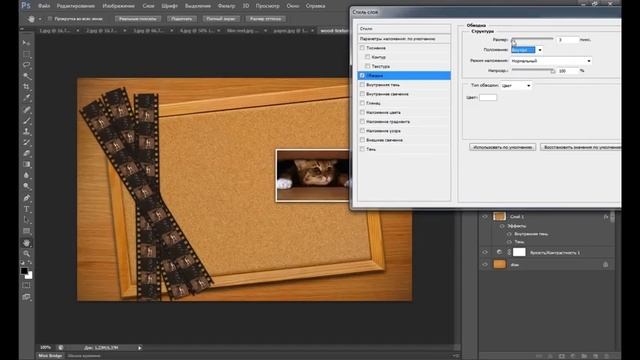Screen dimensions: 640x360
Task: Enable the Внешнее свечение checkbox
Action: (x=362, y=140)
